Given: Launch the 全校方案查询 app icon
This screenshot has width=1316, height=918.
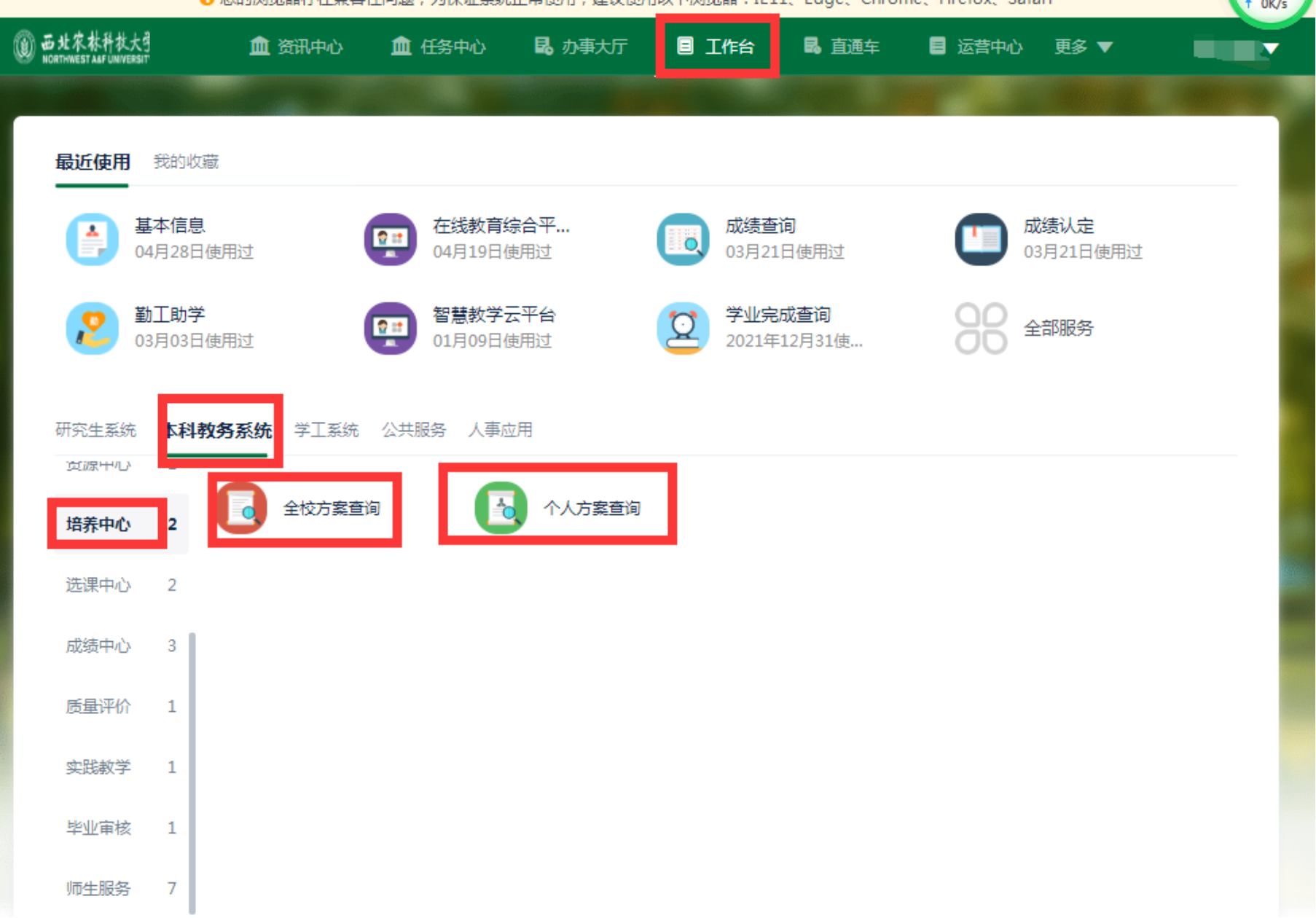Looking at the screenshot, I should [x=243, y=508].
